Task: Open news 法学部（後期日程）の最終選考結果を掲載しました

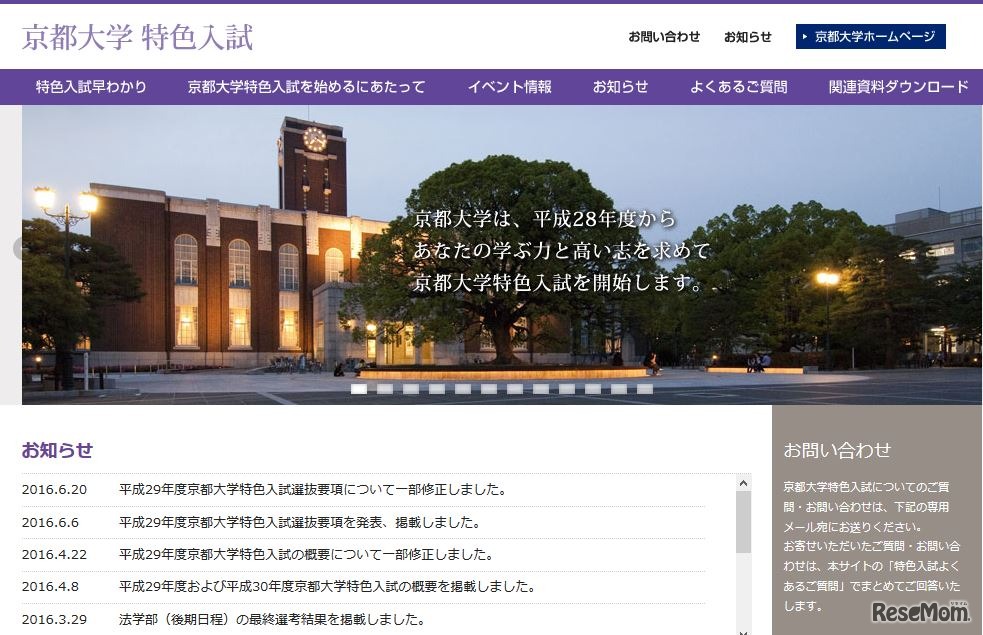Action: pyautogui.click(x=272, y=619)
